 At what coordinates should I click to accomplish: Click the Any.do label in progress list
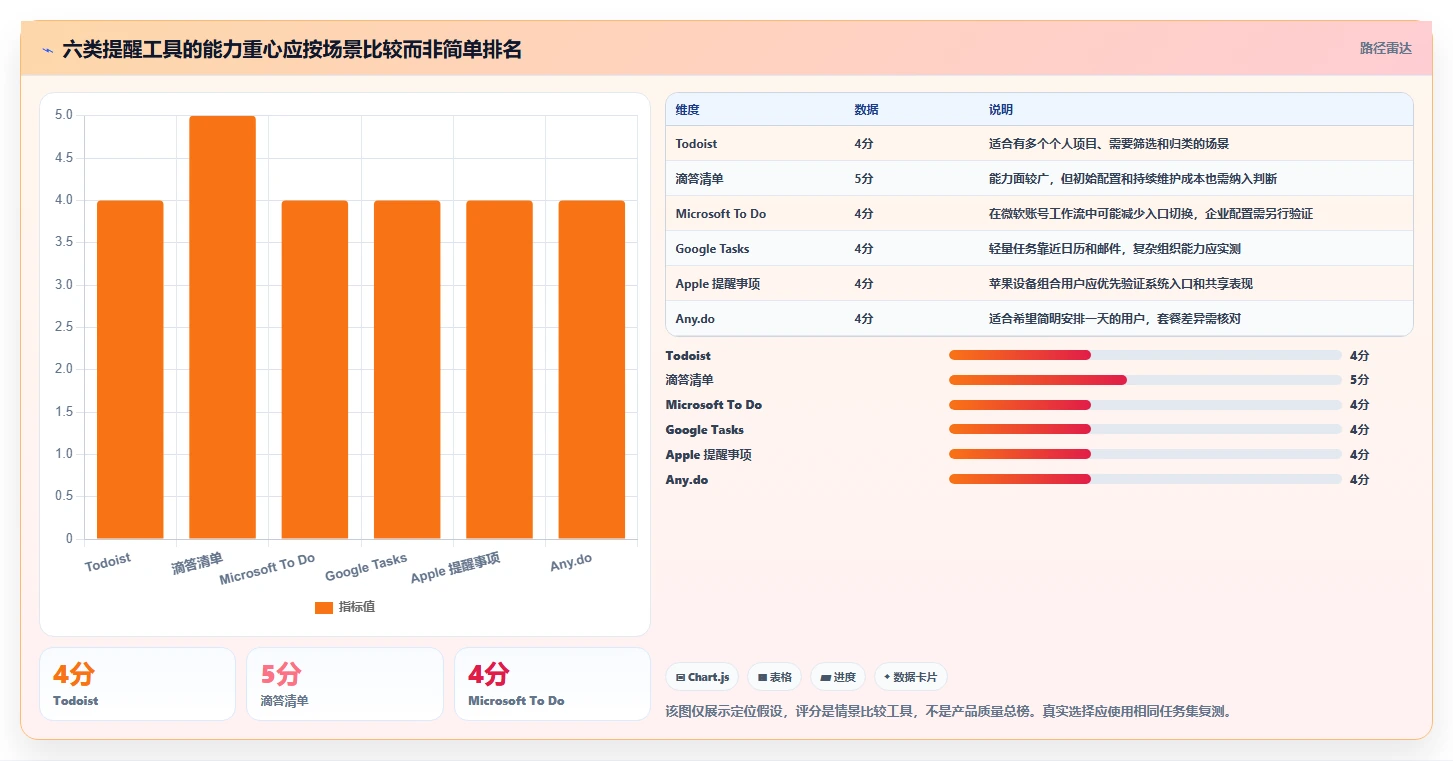click(x=687, y=480)
